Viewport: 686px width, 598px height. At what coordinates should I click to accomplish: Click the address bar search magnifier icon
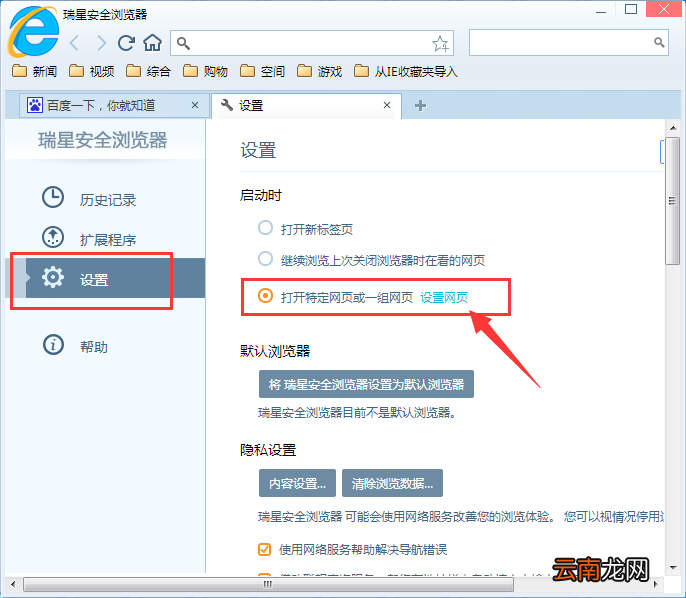coord(183,43)
